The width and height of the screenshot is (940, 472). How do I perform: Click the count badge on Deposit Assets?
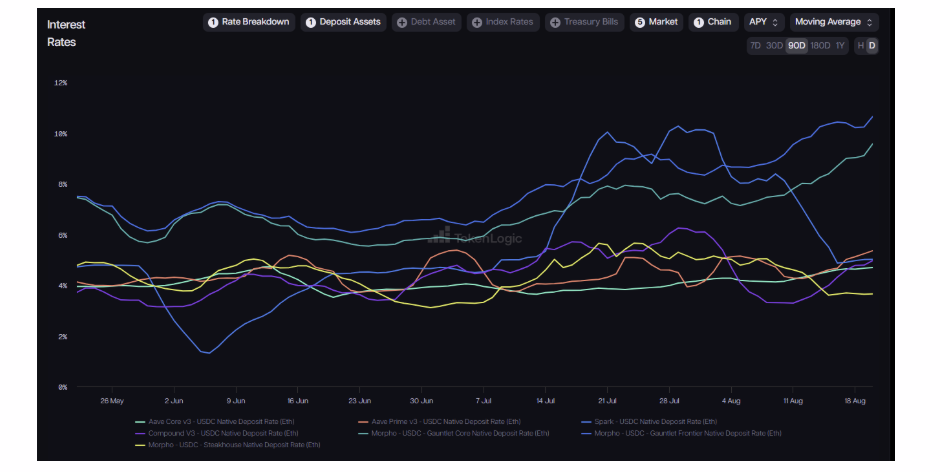(311, 23)
